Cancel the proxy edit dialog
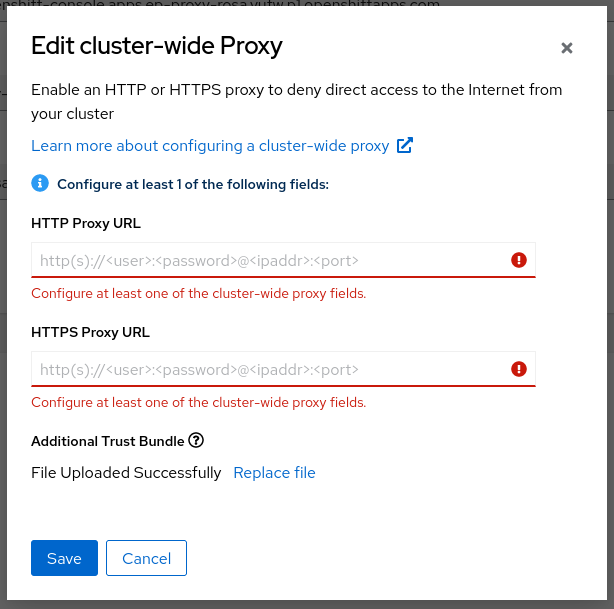614x609 pixels. coord(146,559)
